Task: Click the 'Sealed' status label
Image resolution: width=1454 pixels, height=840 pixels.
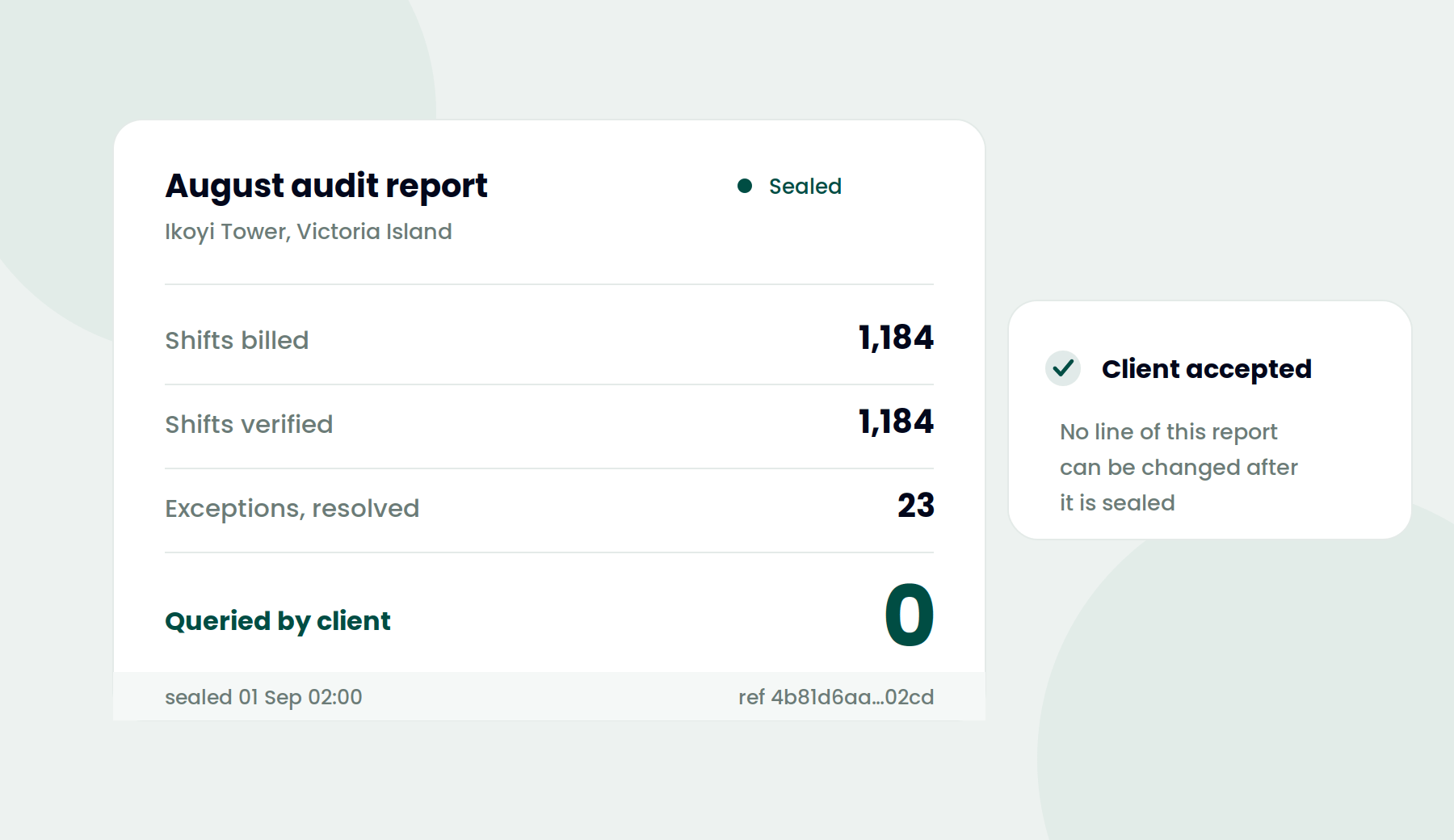Action: pyautogui.click(x=805, y=187)
